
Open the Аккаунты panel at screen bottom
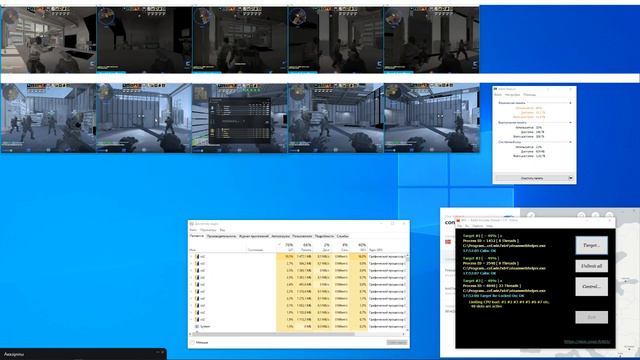tap(83, 354)
